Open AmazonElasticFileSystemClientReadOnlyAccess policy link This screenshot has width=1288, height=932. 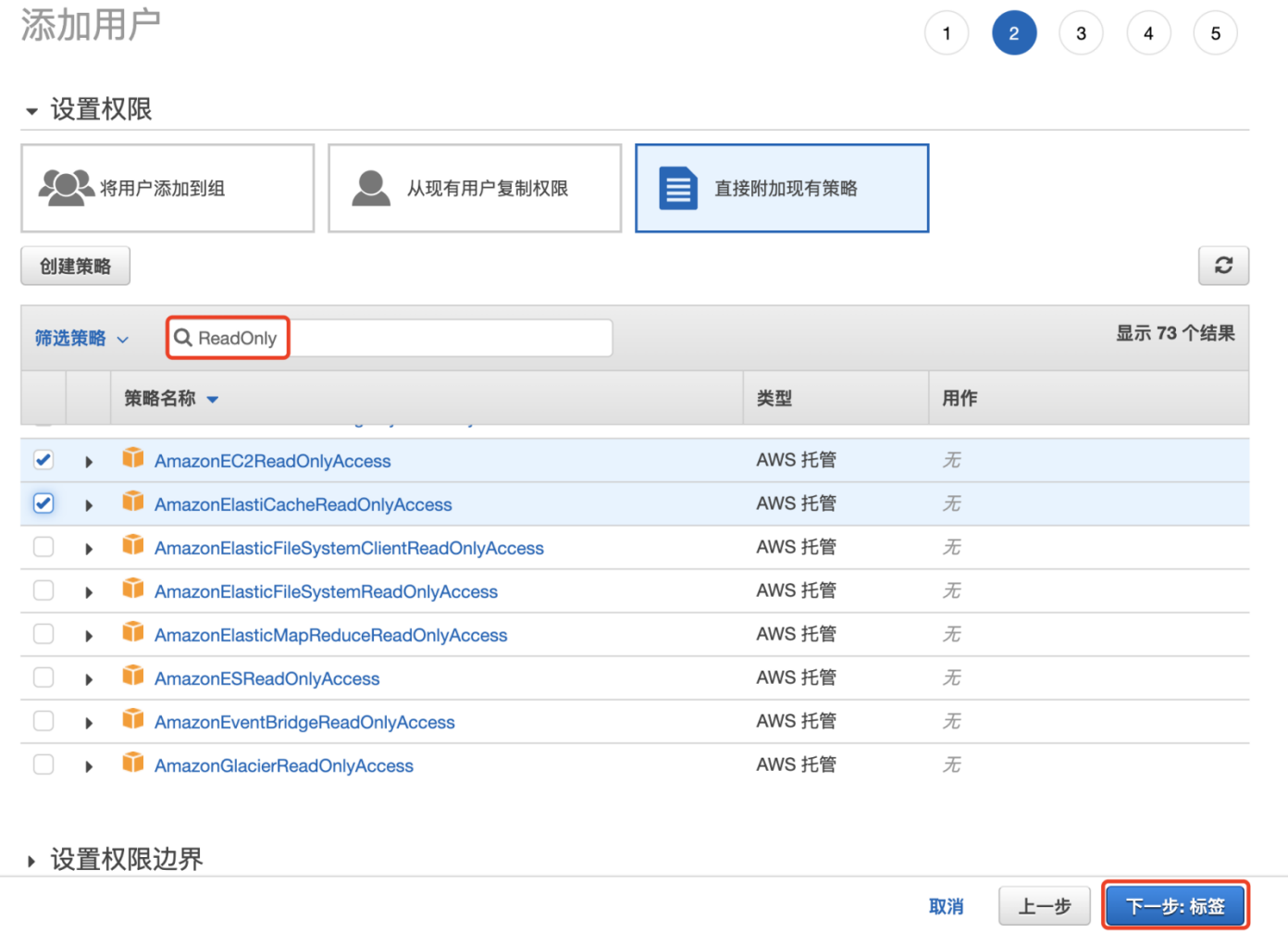pyautogui.click(x=349, y=548)
